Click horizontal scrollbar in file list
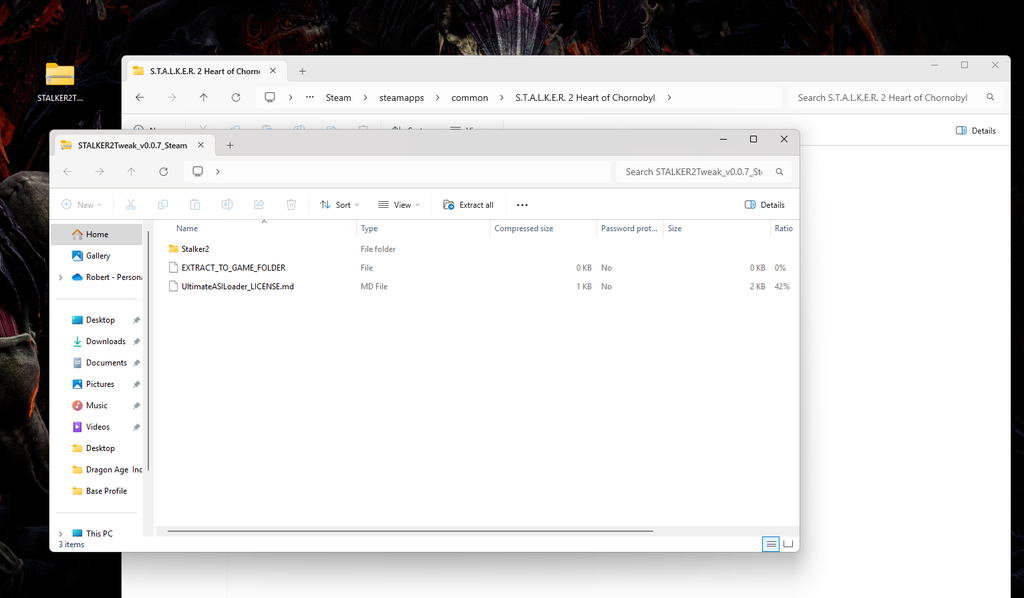Viewport: 1024px width, 598px height. coord(409,531)
